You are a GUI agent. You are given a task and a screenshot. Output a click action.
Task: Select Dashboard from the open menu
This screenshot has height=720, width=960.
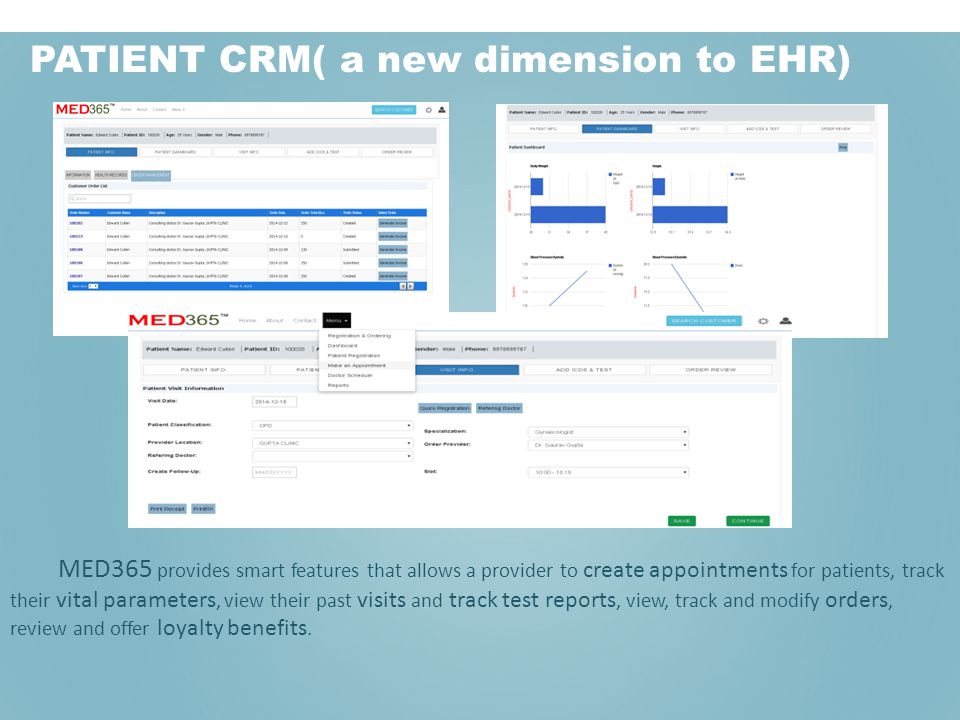(343, 346)
